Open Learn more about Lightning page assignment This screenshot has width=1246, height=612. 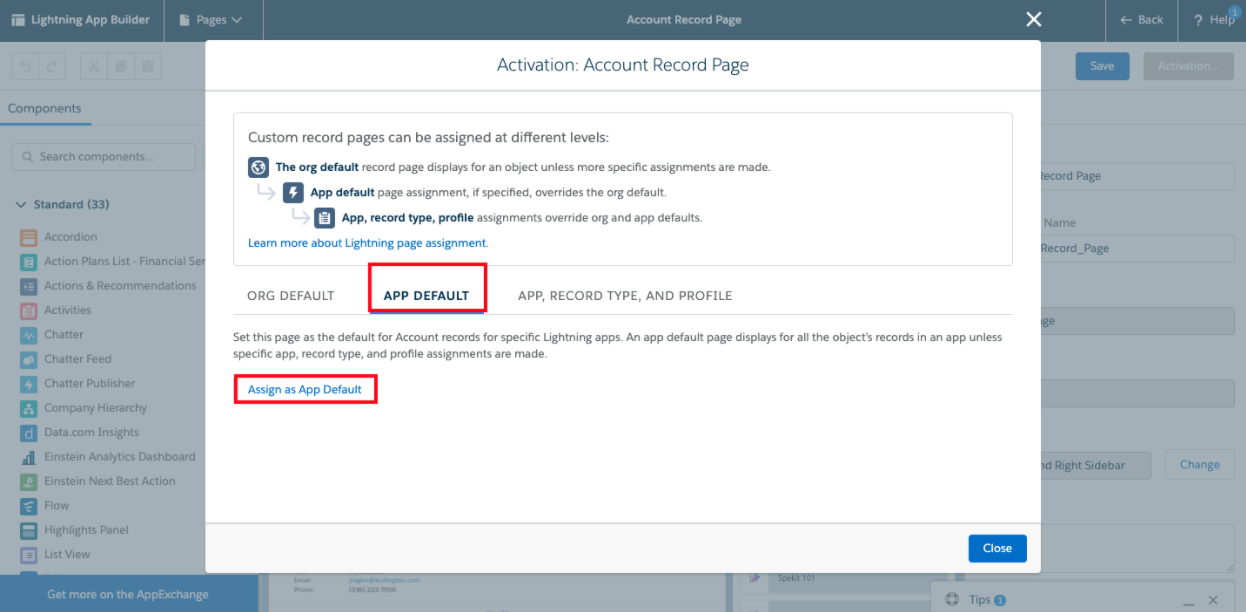(x=366, y=243)
